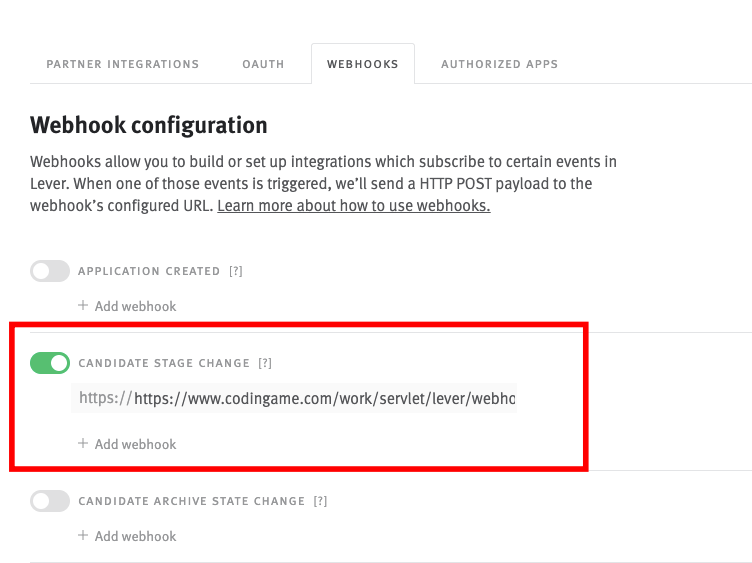Click the Application Created label
The image size is (752, 563).
click(149, 271)
